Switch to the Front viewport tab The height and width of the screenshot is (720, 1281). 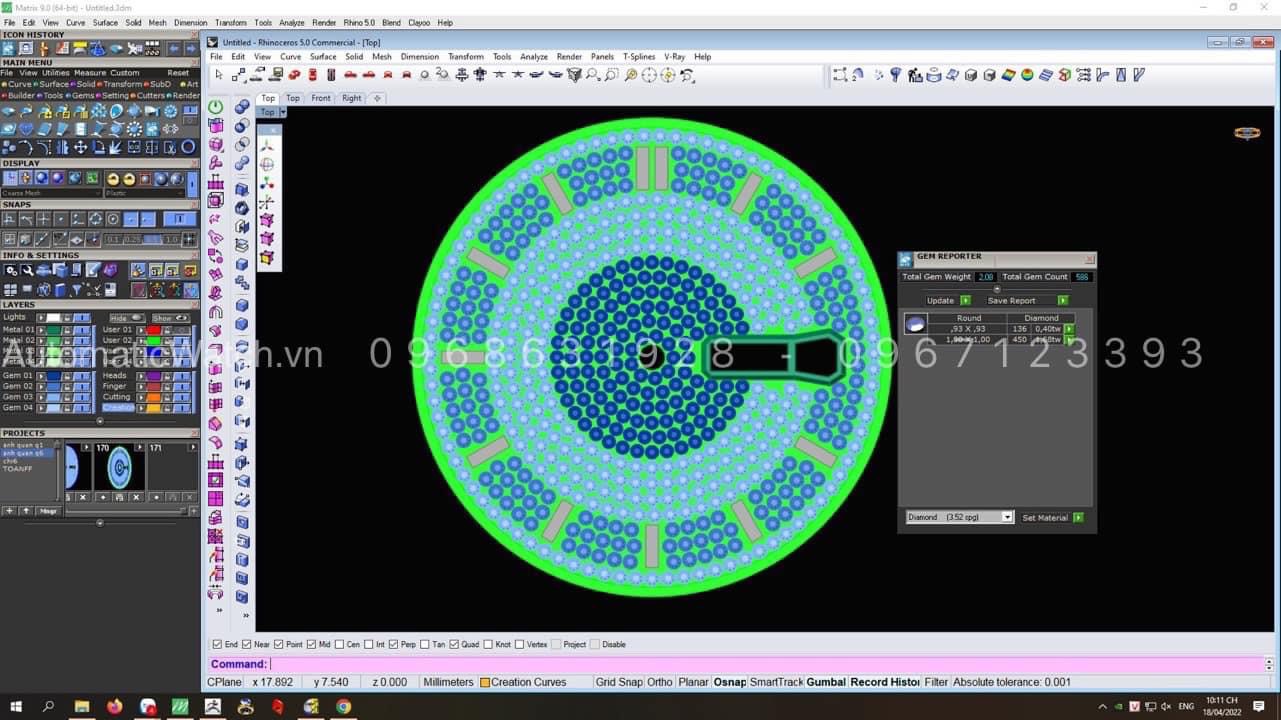pyautogui.click(x=320, y=98)
